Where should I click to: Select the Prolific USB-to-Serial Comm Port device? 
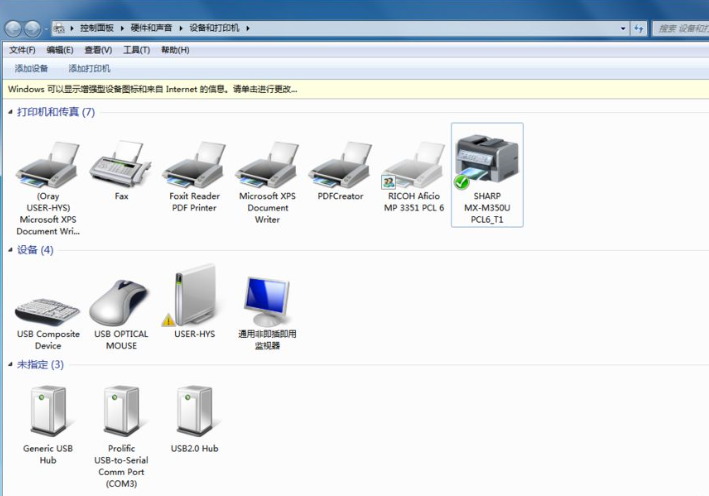pyautogui.click(x=121, y=412)
